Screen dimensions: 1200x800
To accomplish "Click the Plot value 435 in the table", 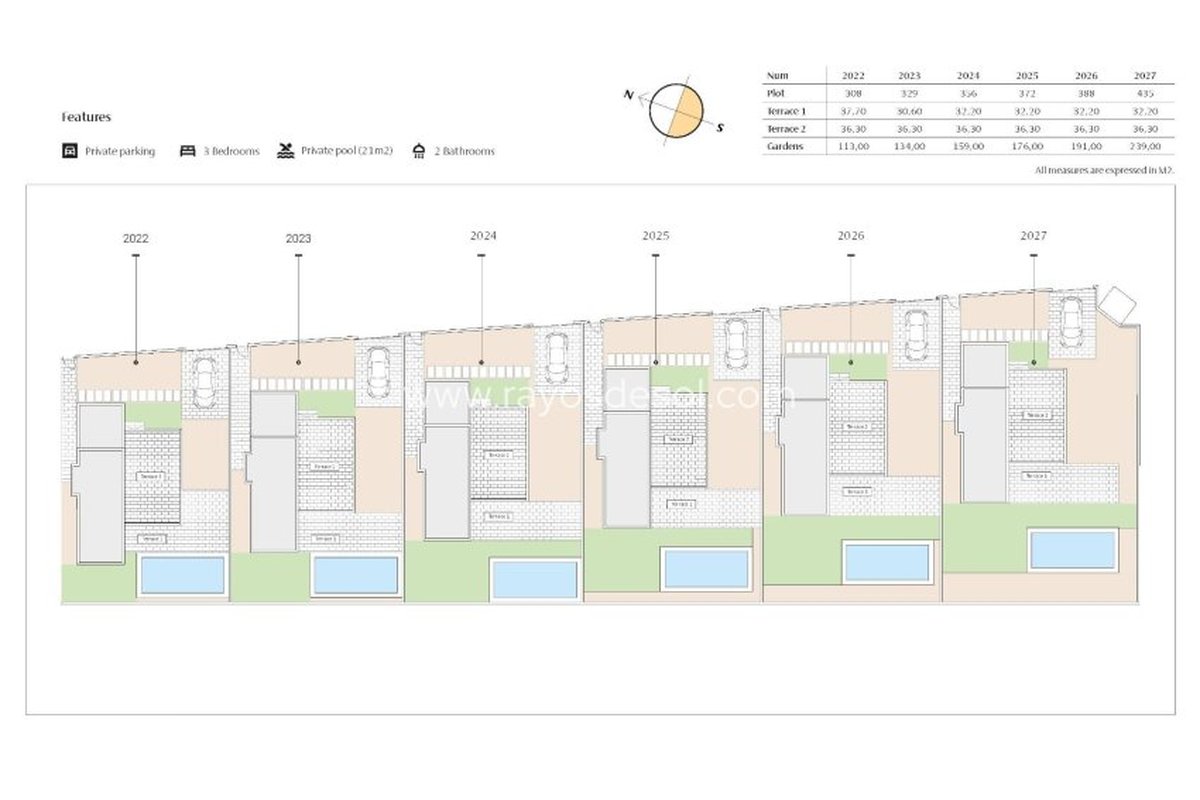I will tap(1146, 93).
